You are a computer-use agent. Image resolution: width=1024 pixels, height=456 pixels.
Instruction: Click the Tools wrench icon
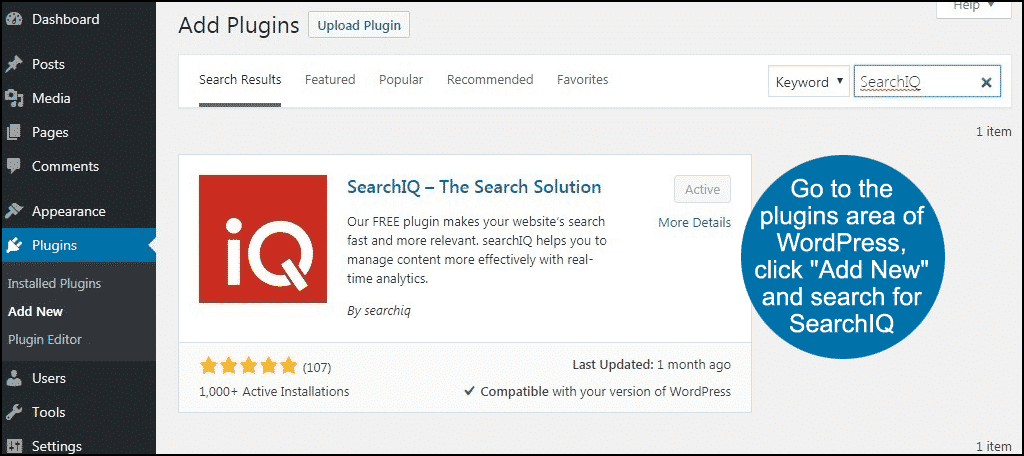pyautogui.click(x=14, y=412)
